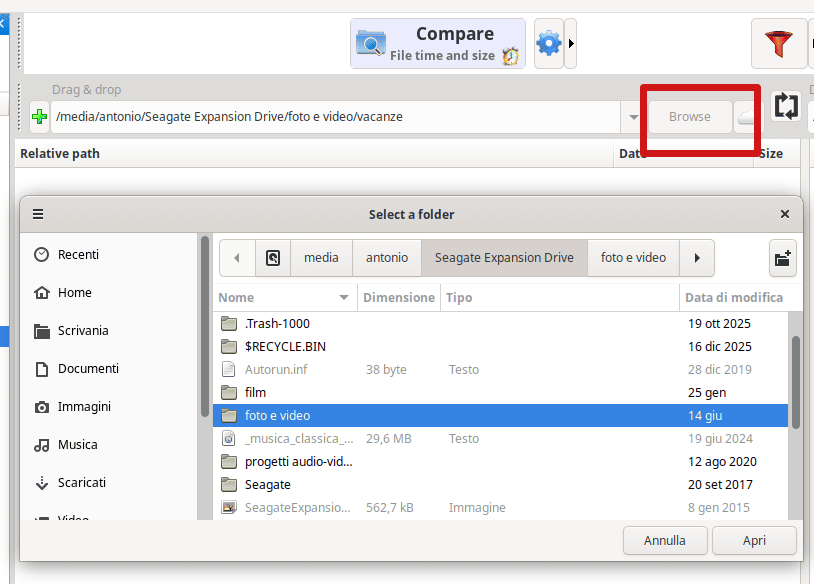Go to Home in the sidebar

(x=110, y=292)
